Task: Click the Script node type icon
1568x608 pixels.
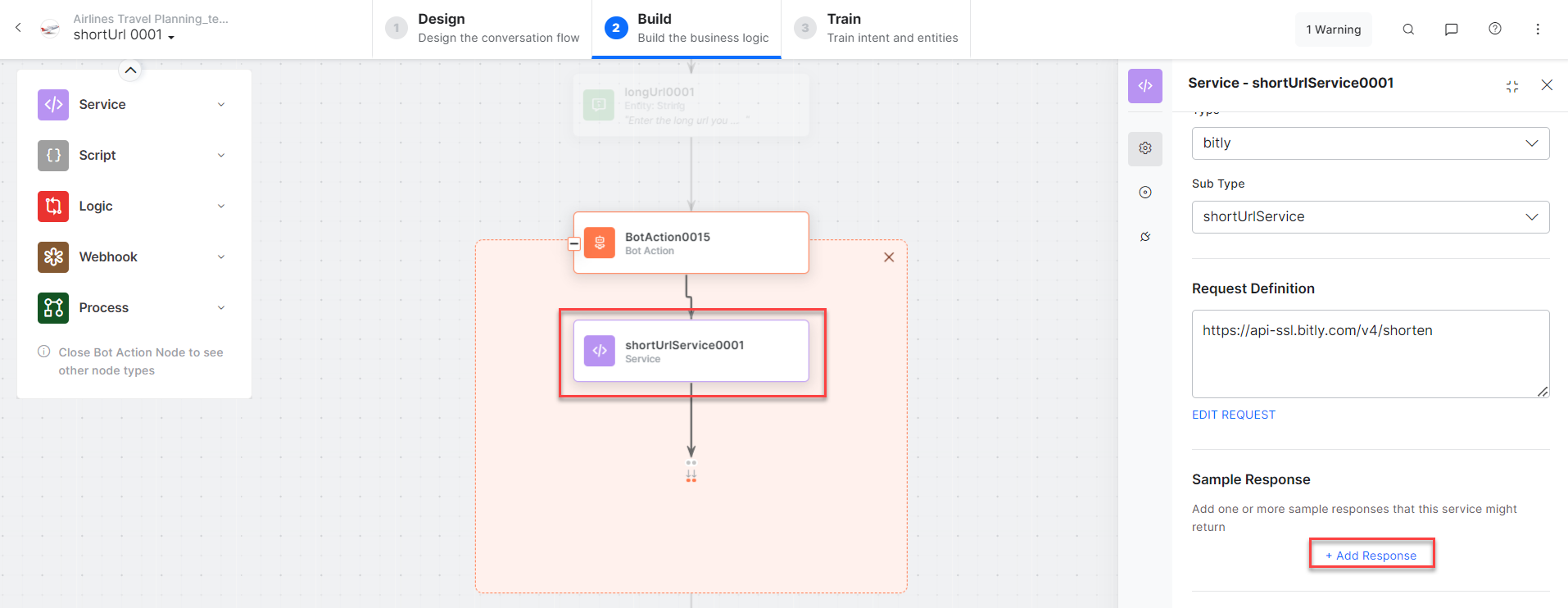Action: click(x=53, y=155)
